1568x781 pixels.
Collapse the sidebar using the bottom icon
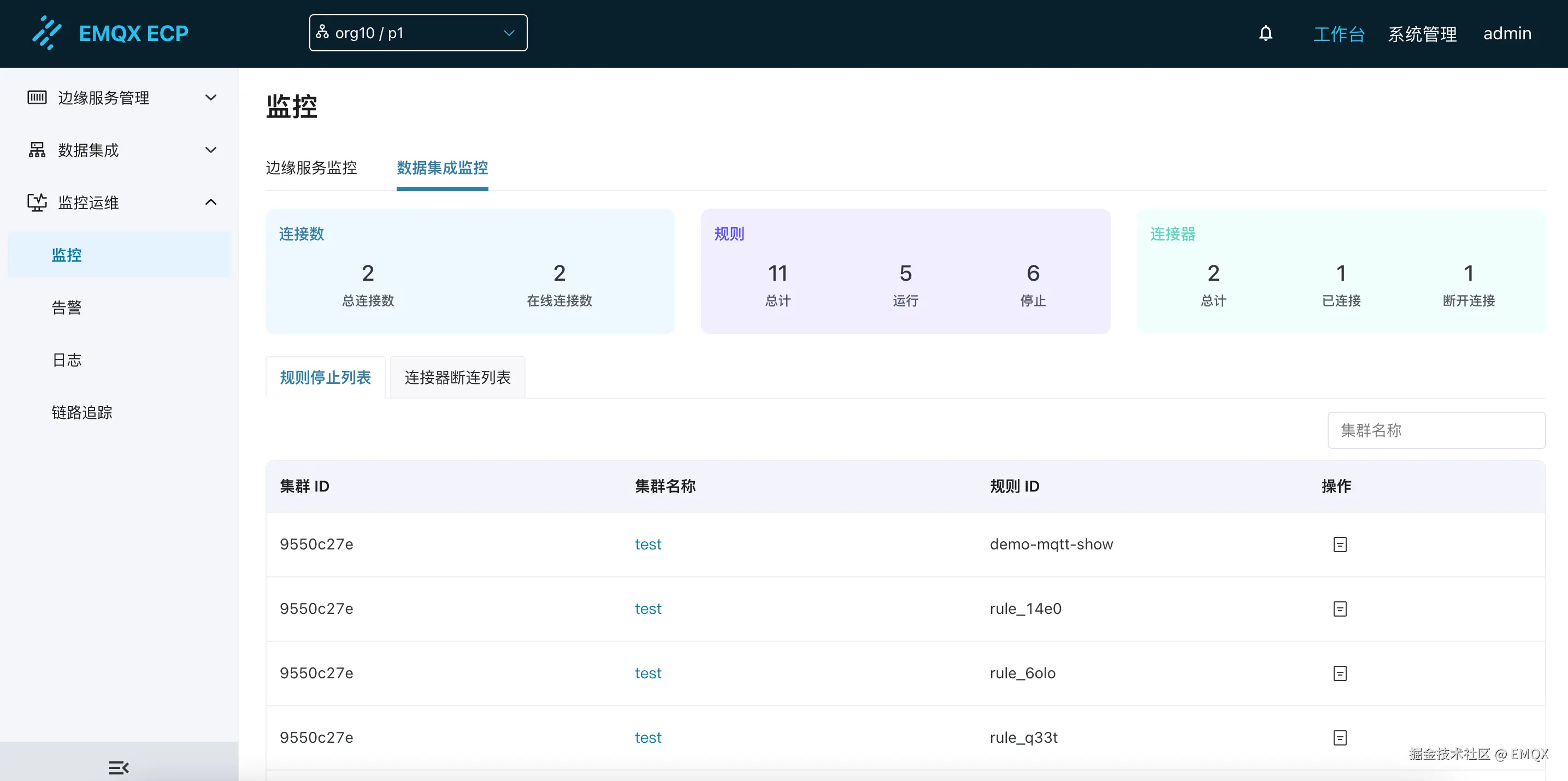119,767
